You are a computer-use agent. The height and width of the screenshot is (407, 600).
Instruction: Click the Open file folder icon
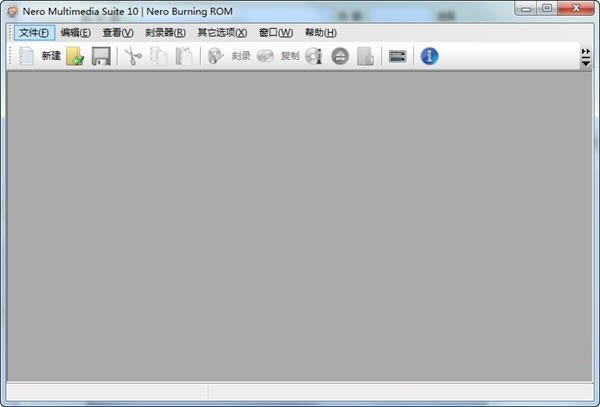[x=75, y=56]
